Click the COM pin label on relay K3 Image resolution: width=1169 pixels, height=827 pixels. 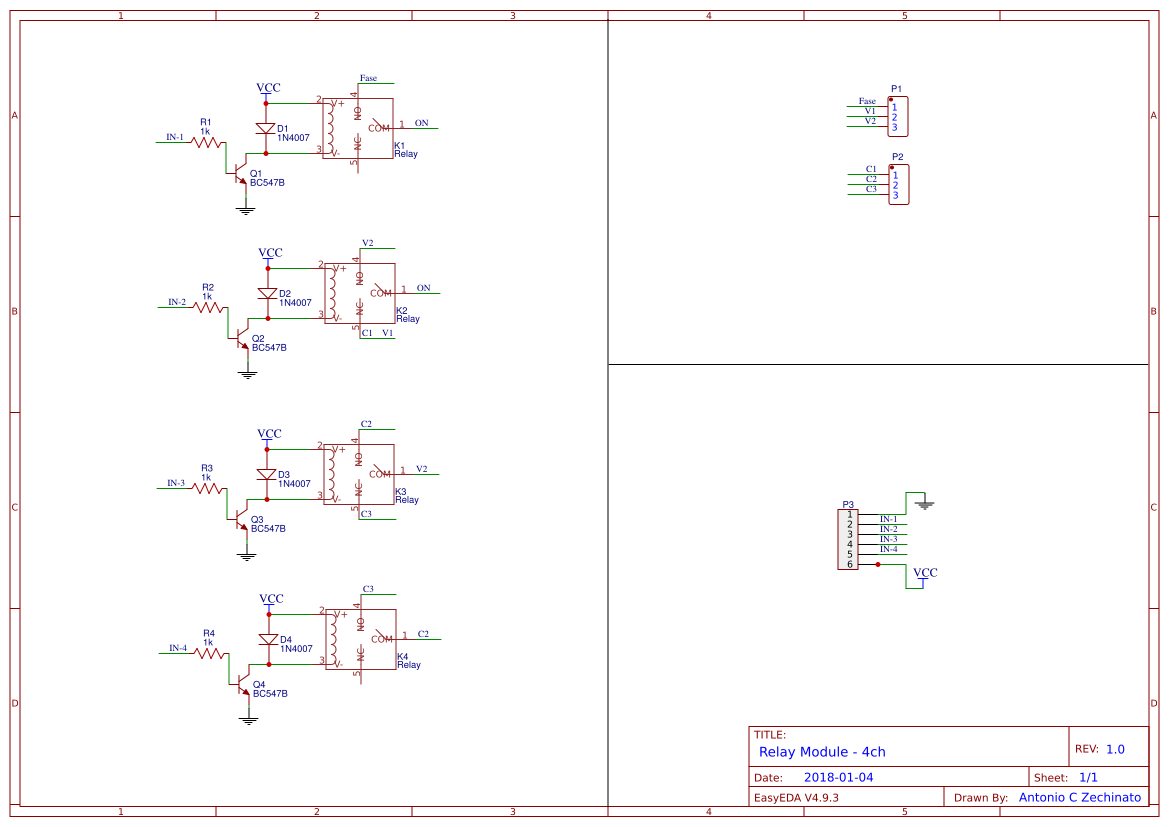[x=378, y=474]
